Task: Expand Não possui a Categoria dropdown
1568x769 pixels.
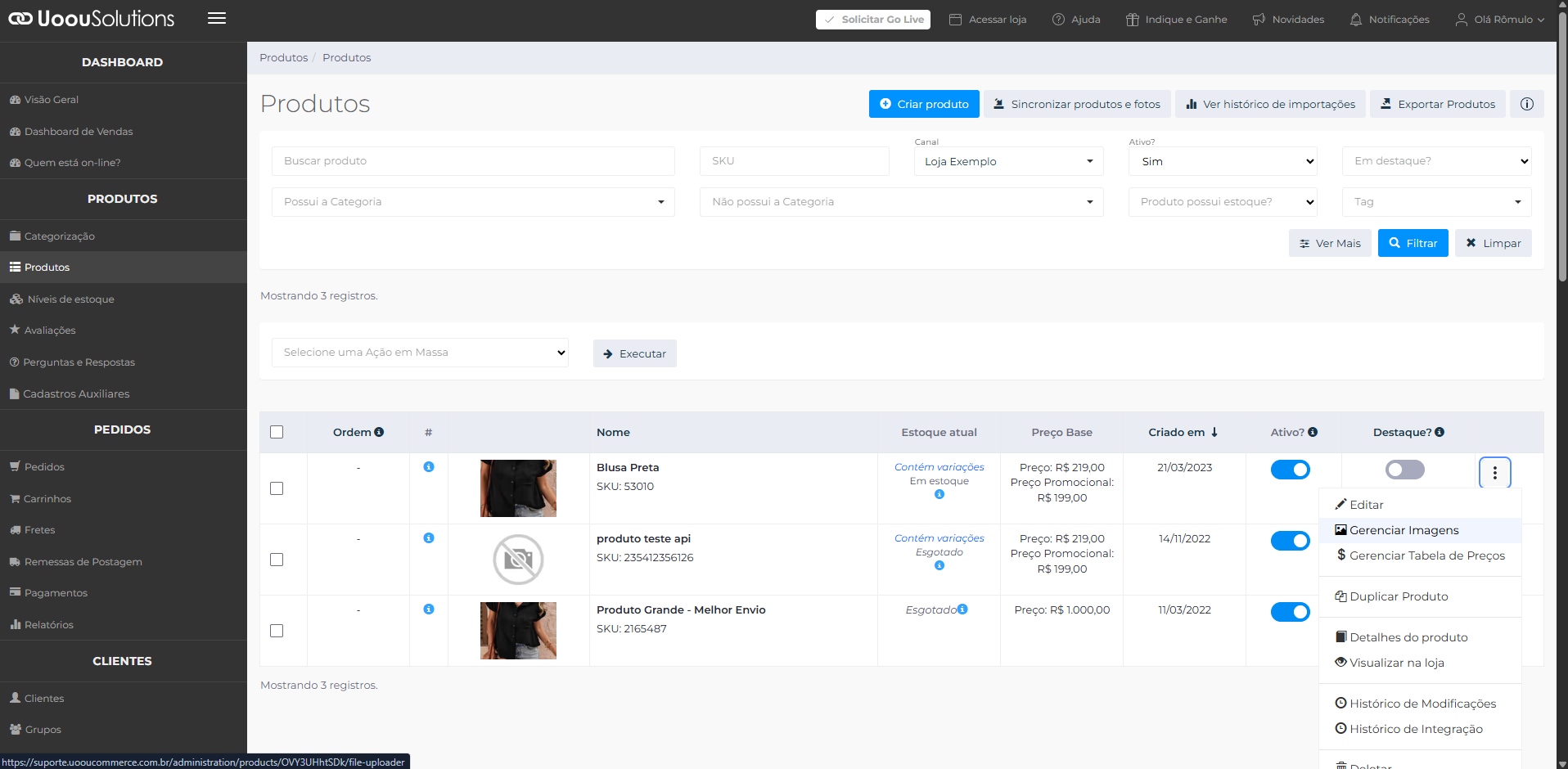Action: [x=901, y=202]
